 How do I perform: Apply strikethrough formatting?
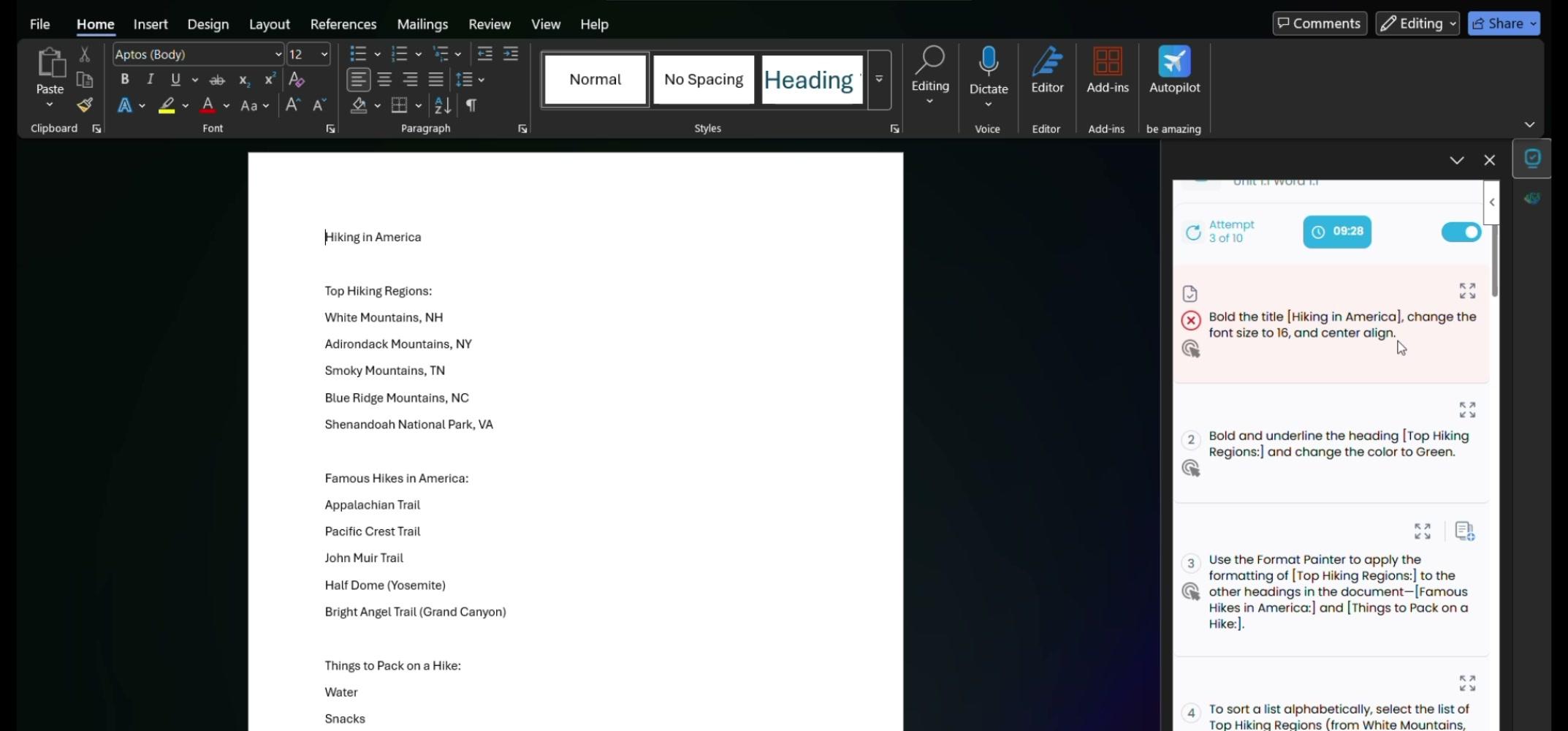coord(217,80)
